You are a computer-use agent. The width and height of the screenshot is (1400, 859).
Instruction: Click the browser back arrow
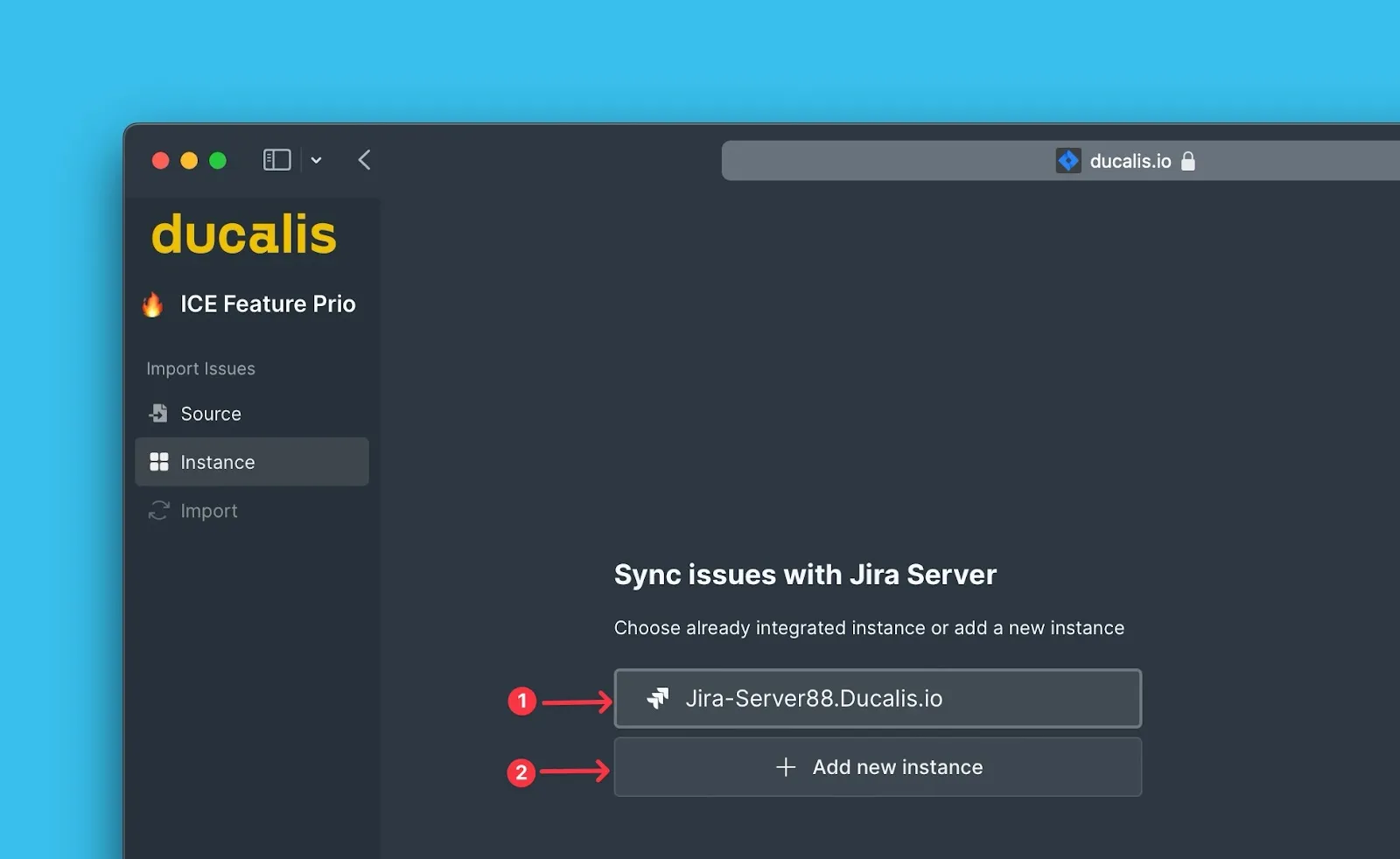[364, 160]
